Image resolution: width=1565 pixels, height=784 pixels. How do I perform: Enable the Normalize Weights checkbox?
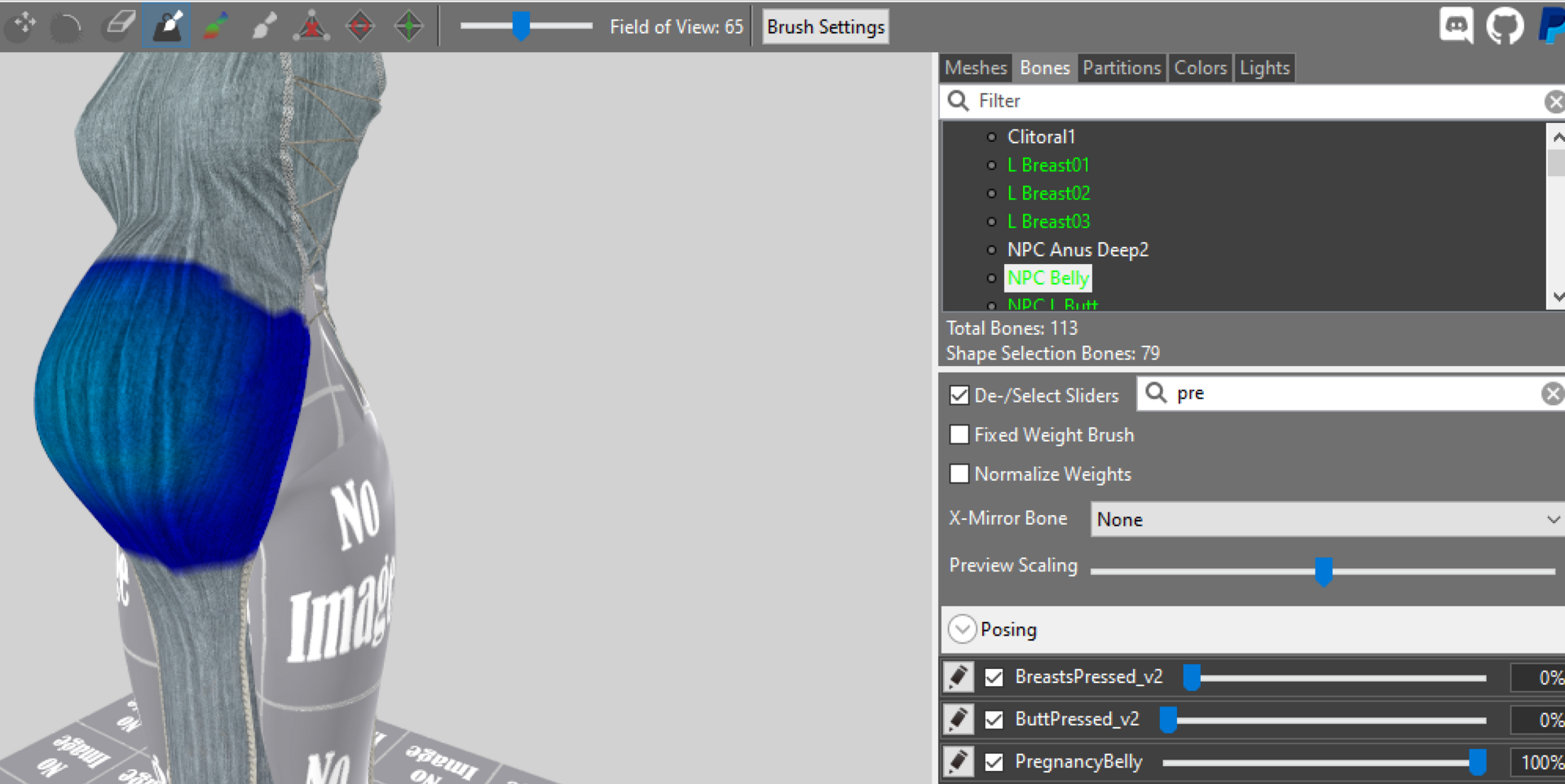tap(959, 473)
